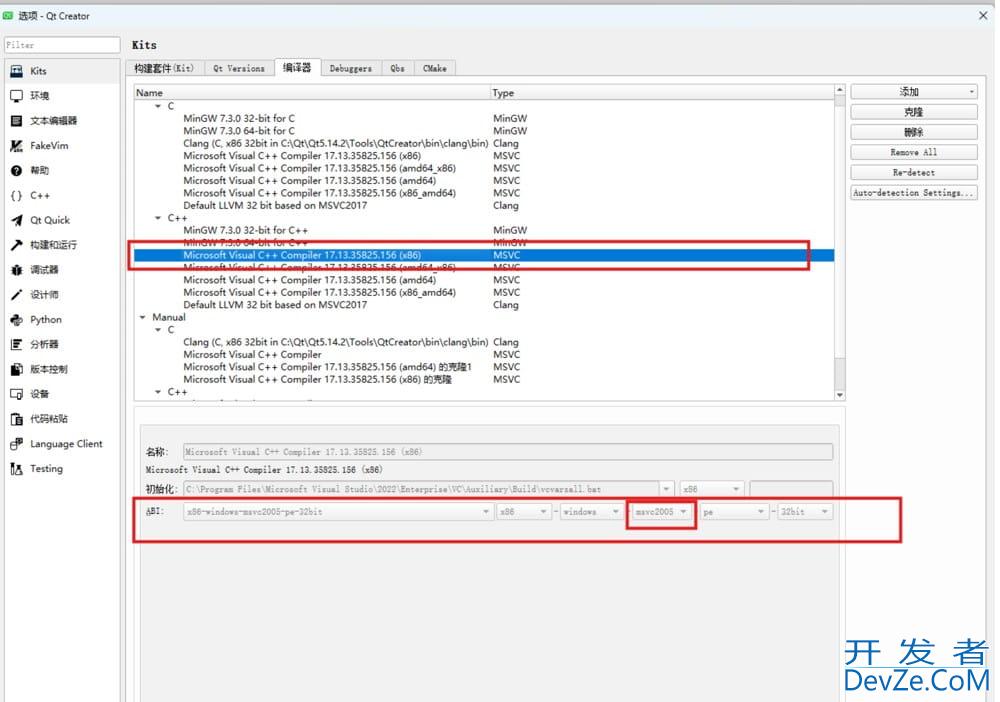Open the initialization x86 argument dropdown
1000x702 pixels.
click(712, 489)
